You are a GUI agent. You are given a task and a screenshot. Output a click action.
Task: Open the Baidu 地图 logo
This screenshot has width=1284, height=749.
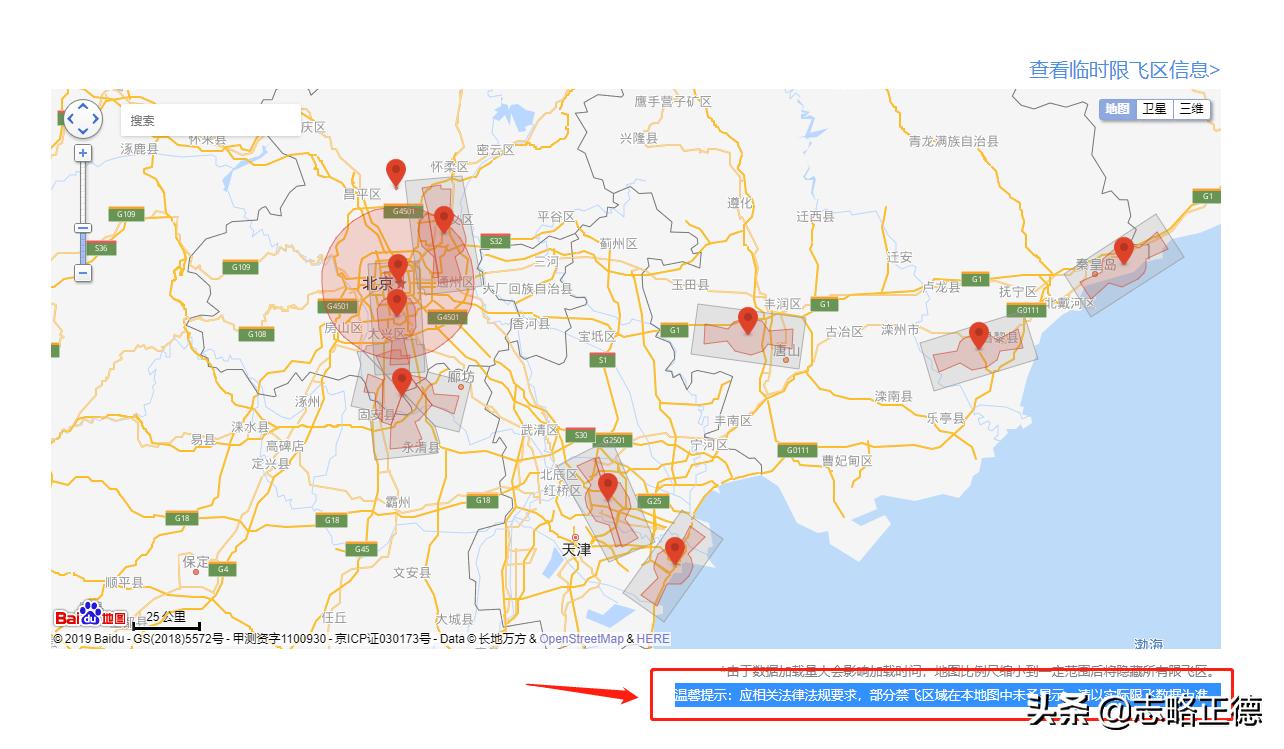tap(90, 615)
